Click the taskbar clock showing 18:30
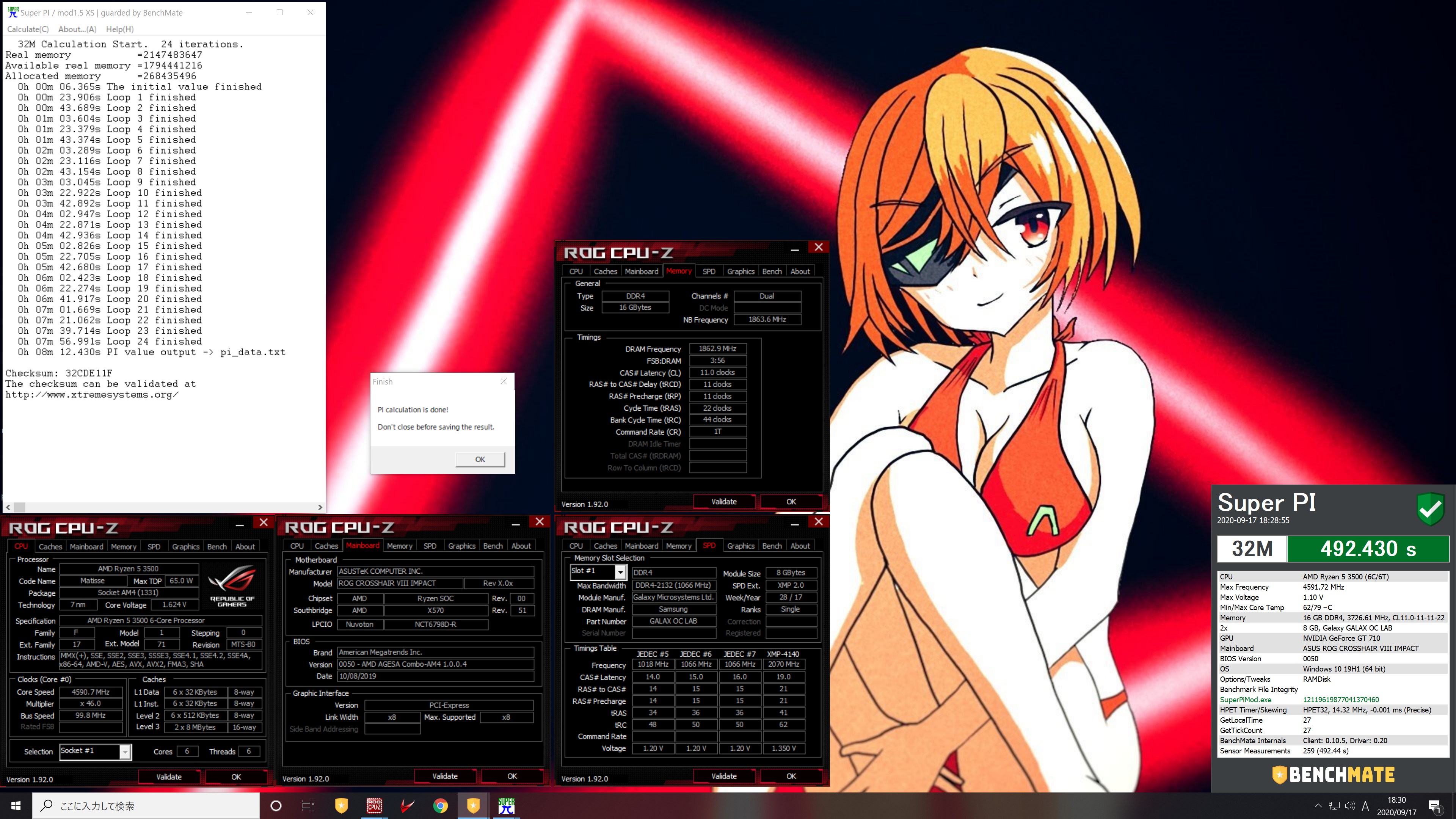The height and width of the screenshot is (819, 1456). (x=1396, y=806)
